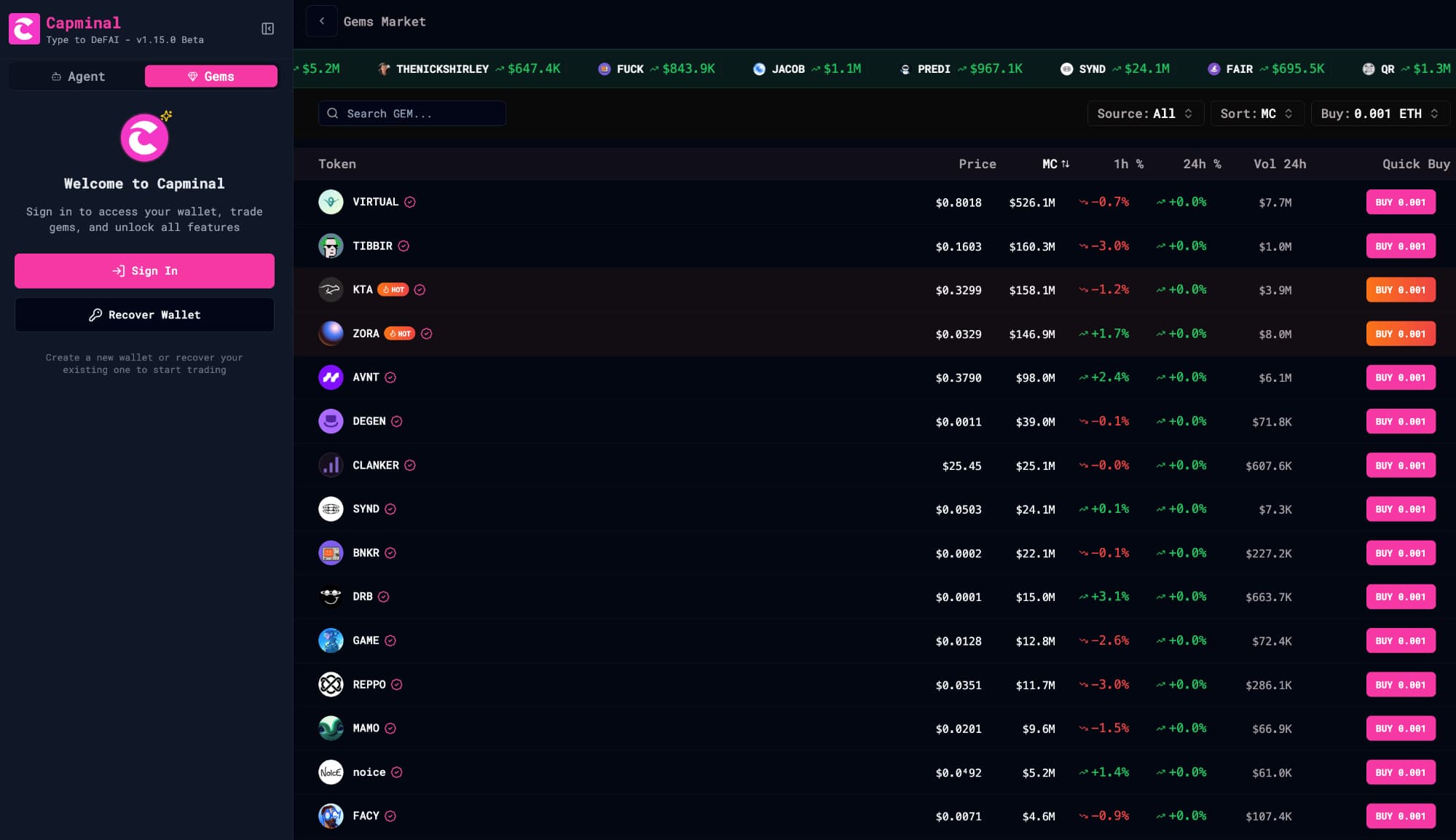Click the CLANKER bar chart icon
Image resolution: width=1456 pixels, height=840 pixels.
(331, 465)
